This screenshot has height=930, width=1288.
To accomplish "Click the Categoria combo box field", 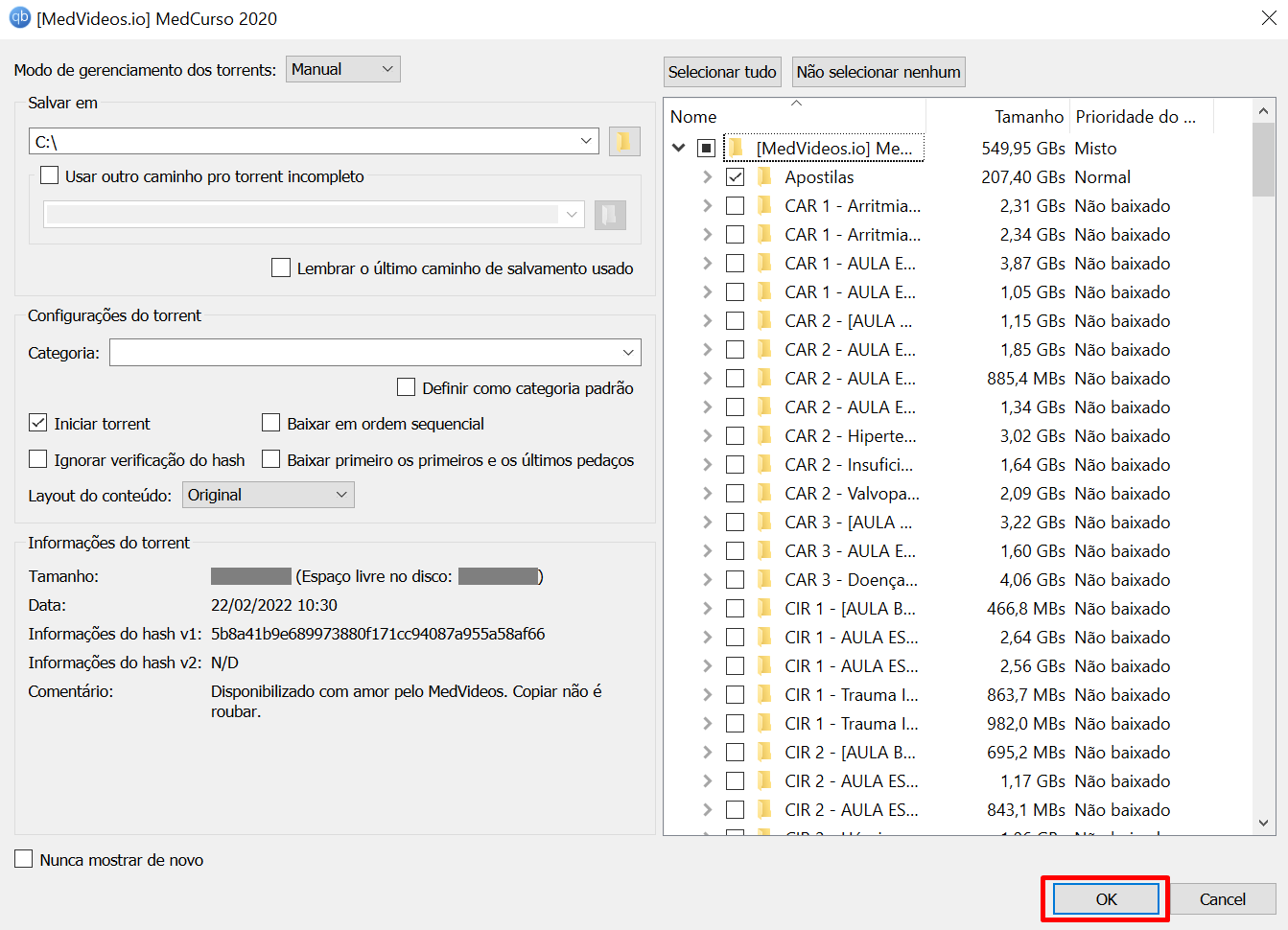I will (374, 353).
